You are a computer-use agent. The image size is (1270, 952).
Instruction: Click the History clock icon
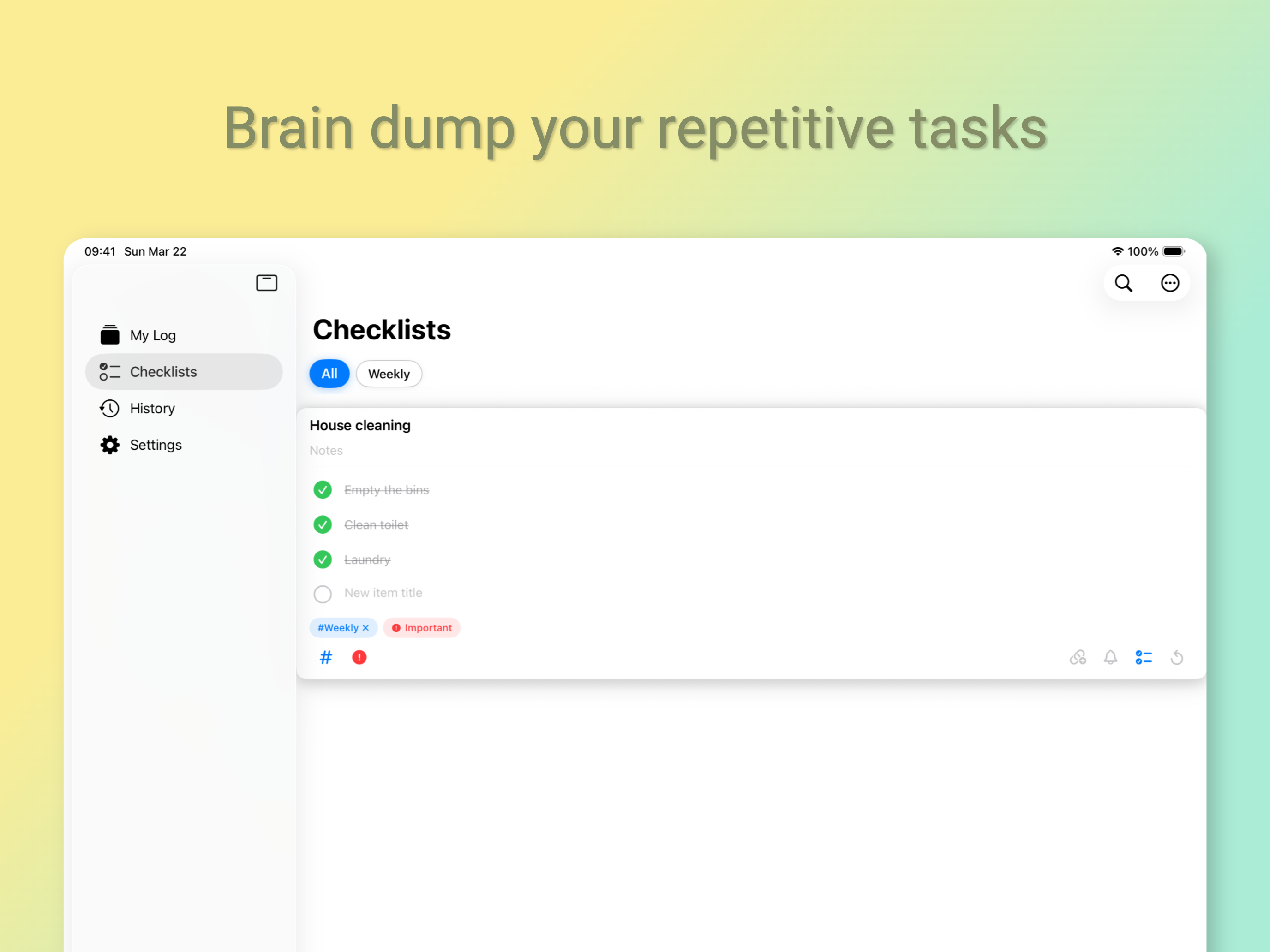pos(110,409)
